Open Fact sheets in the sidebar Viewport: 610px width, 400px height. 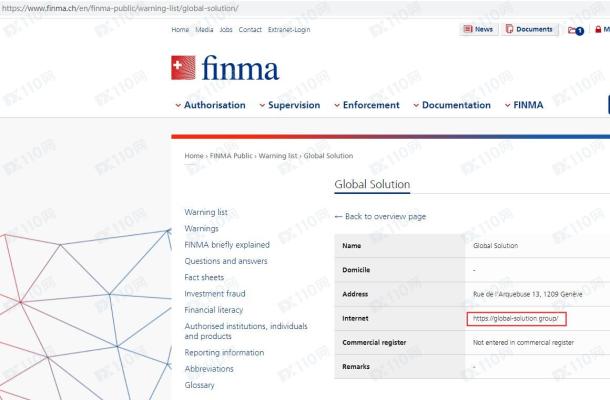pyautogui.click(x=204, y=277)
